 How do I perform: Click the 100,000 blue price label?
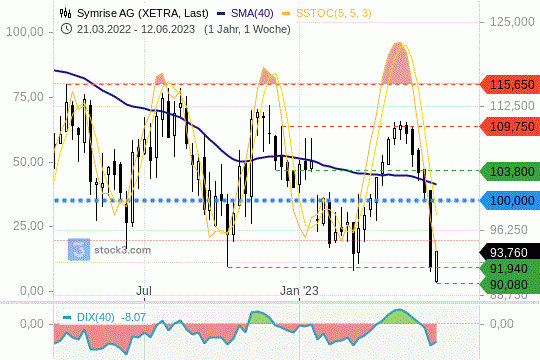coord(511,200)
